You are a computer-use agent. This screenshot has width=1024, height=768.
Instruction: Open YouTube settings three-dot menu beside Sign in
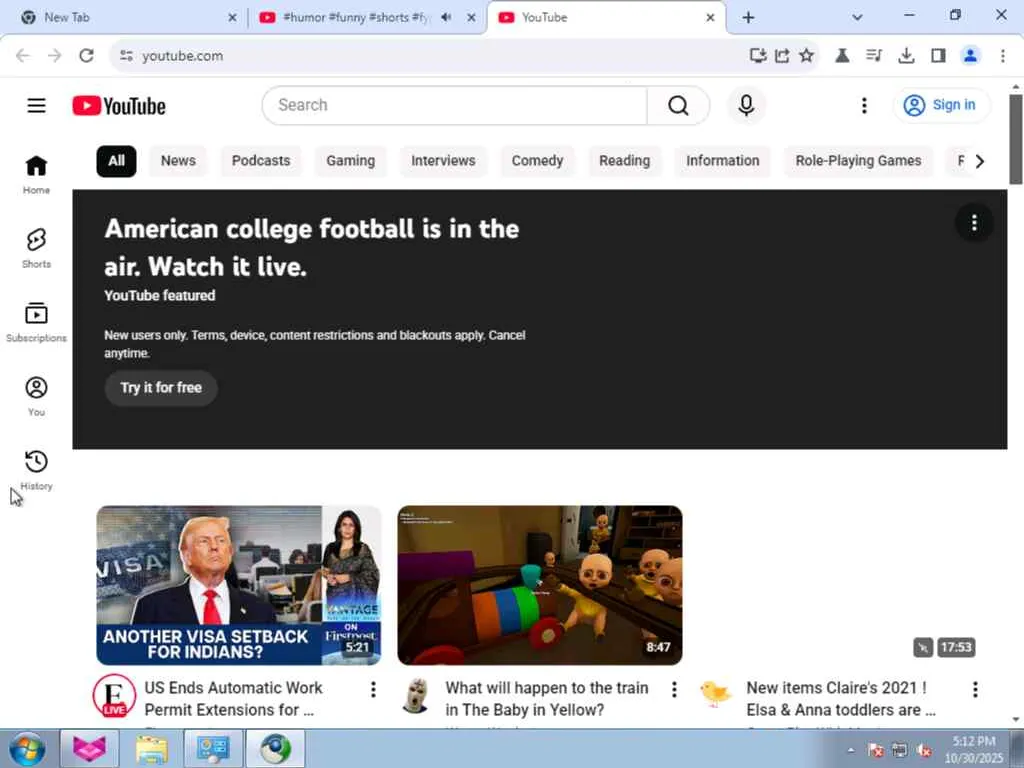click(x=864, y=105)
